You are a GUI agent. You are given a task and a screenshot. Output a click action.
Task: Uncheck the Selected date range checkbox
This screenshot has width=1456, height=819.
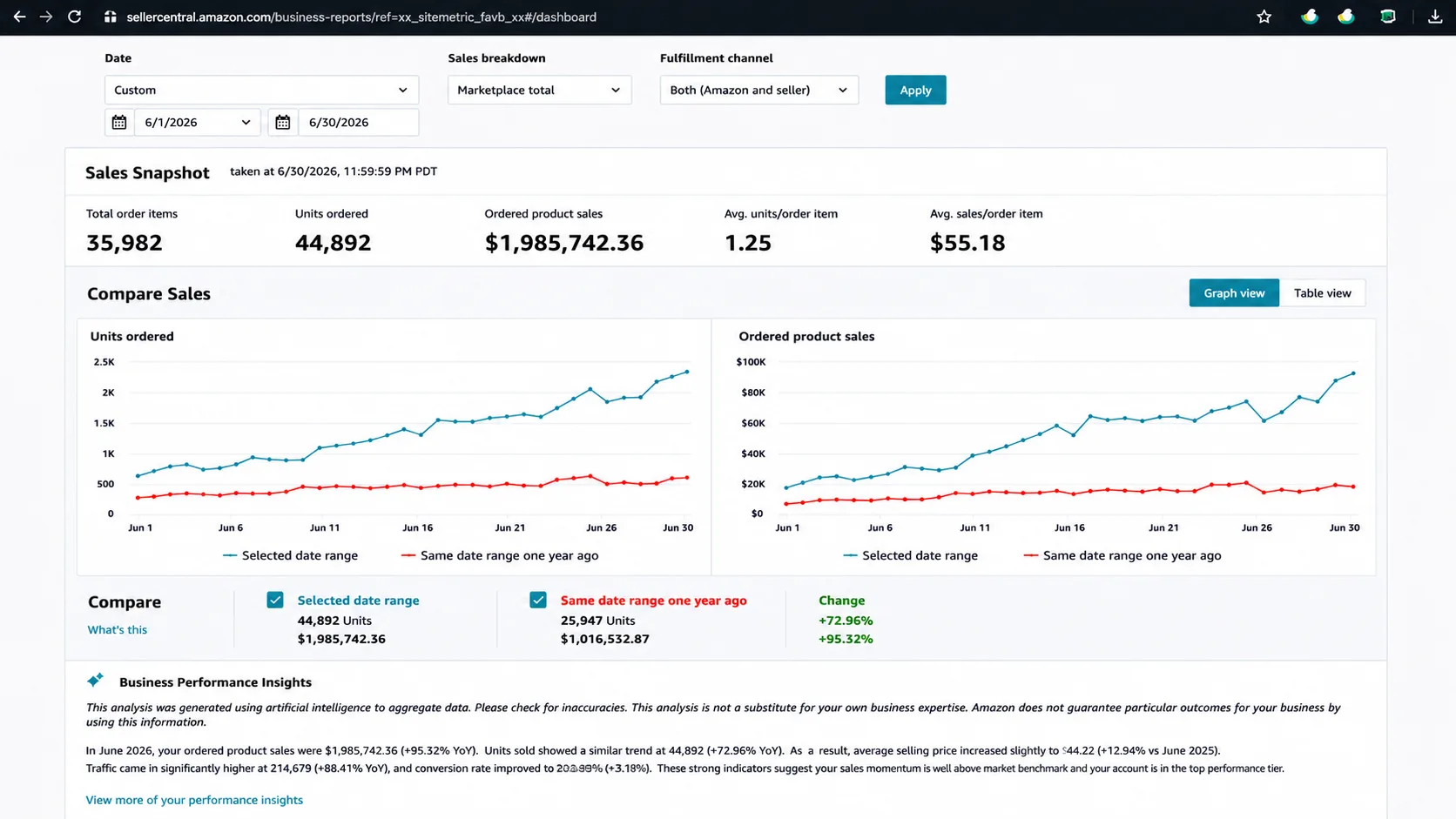275,600
